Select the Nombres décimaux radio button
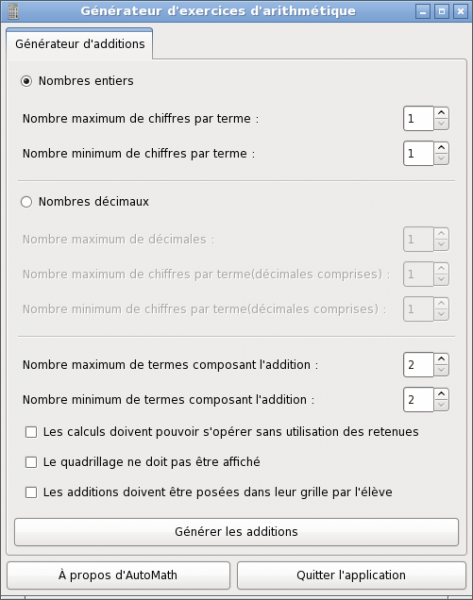This screenshot has height=600, width=473. pyautogui.click(x=26, y=202)
